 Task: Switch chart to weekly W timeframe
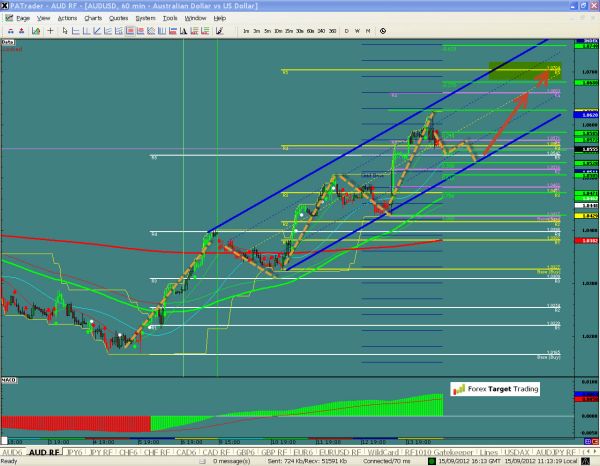pyautogui.click(x=355, y=32)
